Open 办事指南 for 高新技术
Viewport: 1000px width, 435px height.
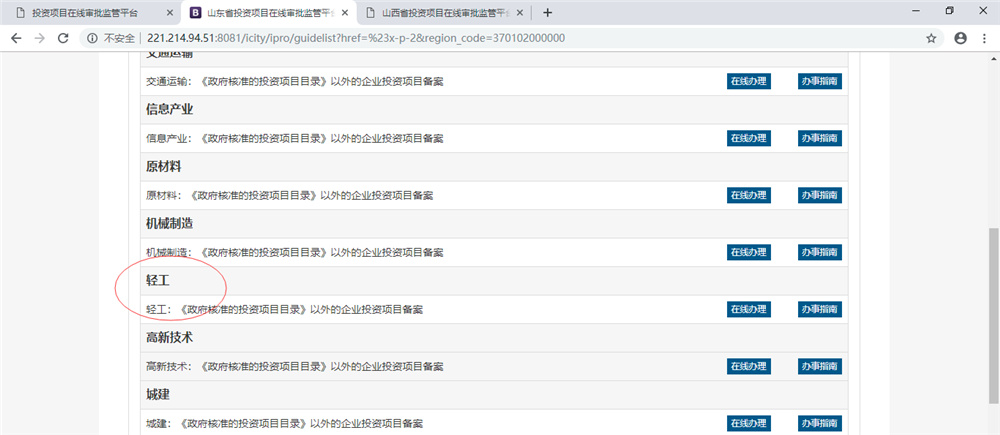819,366
